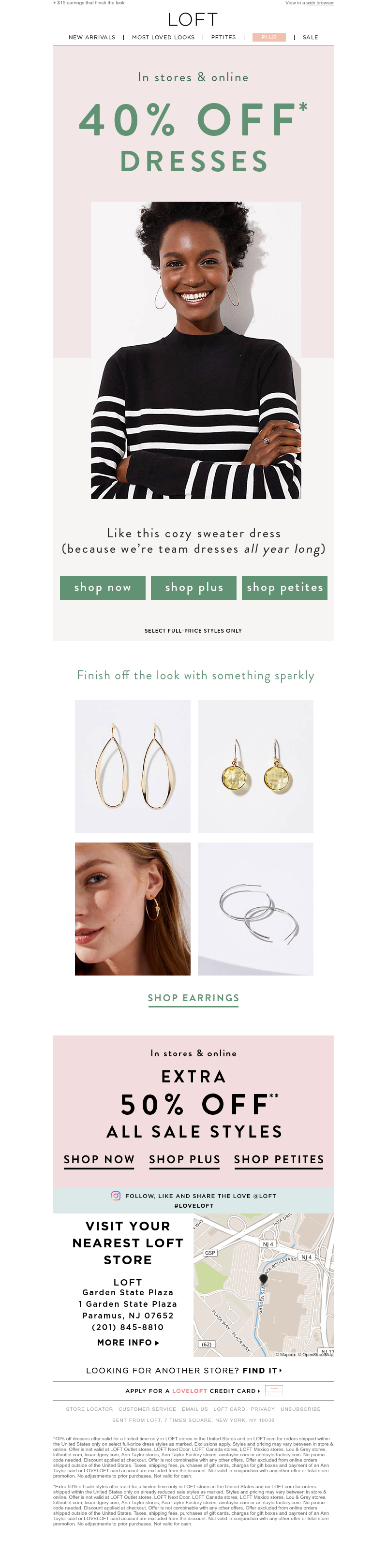Follow the Shop Earrings link
This screenshot has height=1568, width=387.
pyautogui.click(x=193, y=998)
